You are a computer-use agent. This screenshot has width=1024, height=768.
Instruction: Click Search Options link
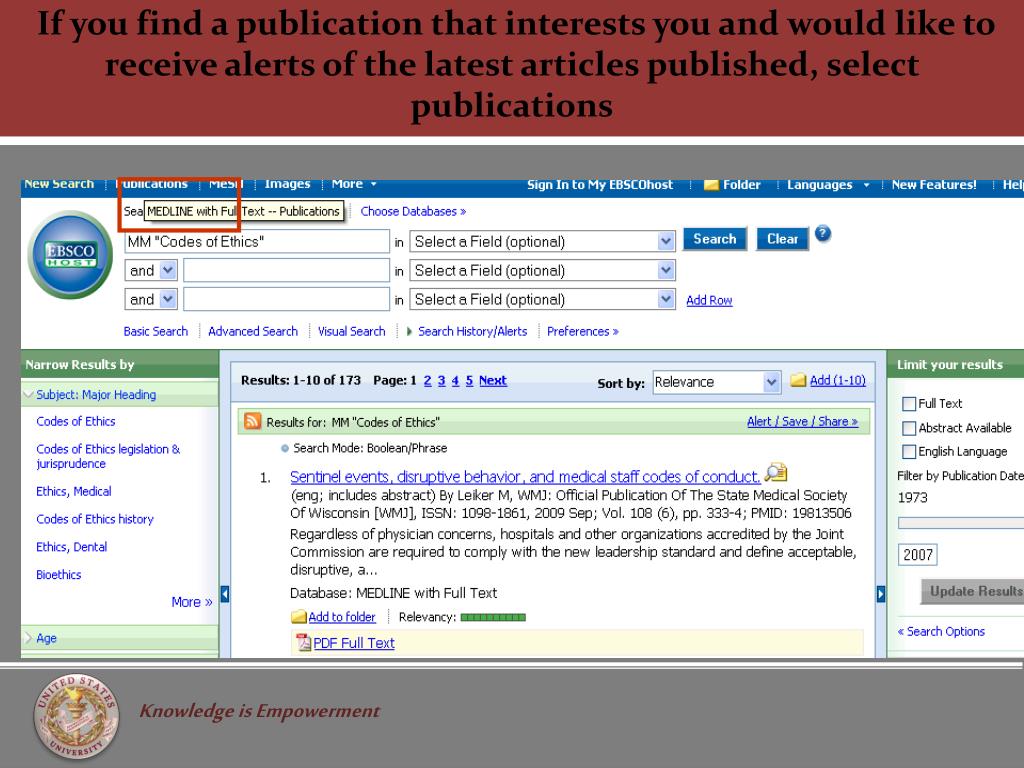[941, 632]
